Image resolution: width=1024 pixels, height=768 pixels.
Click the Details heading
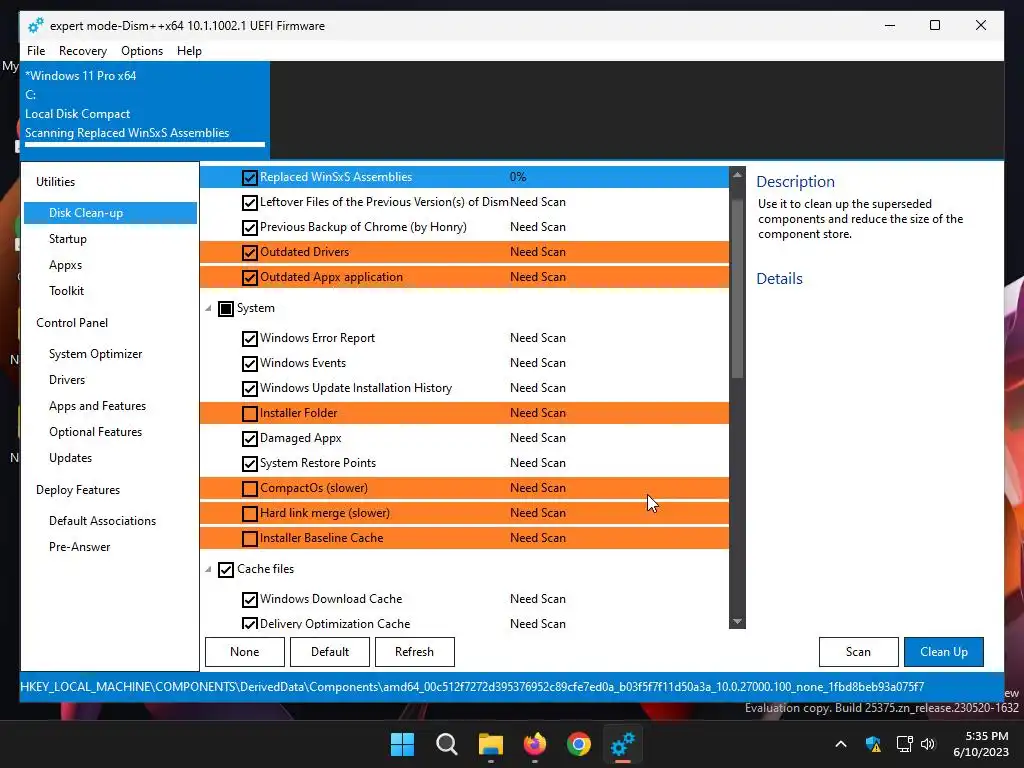(779, 279)
